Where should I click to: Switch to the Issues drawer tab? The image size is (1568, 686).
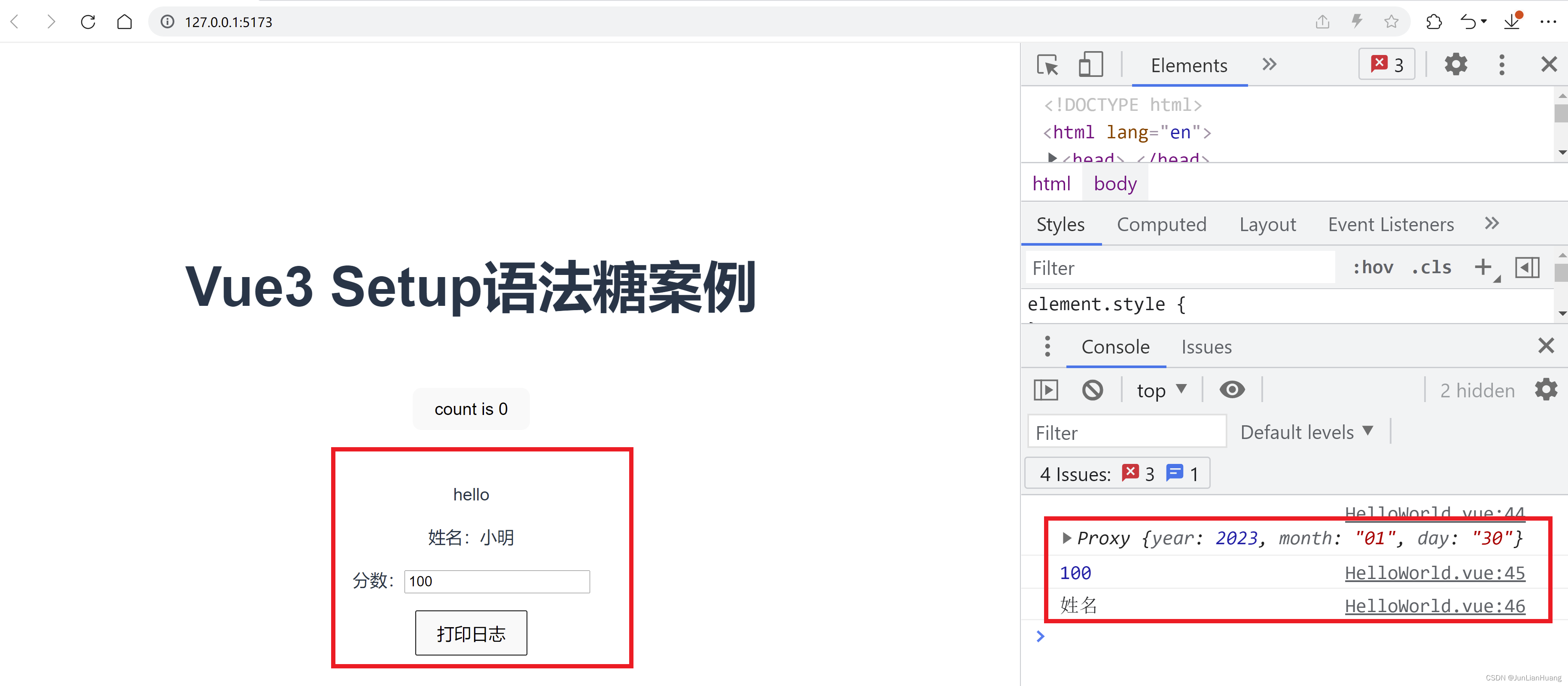pos(1206,347)
